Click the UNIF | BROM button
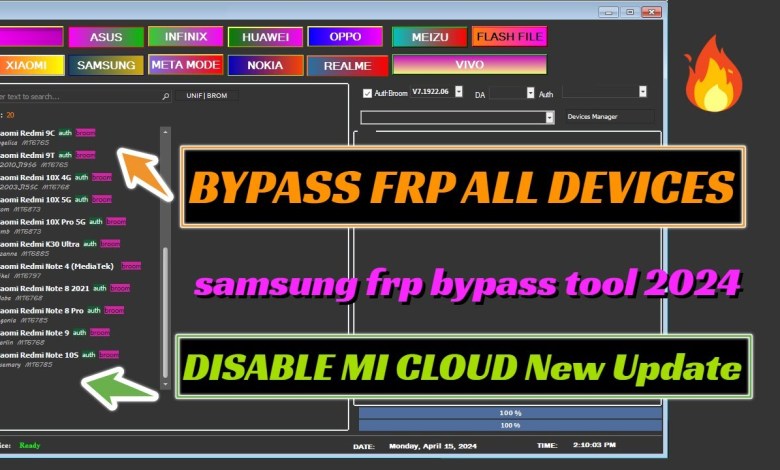This screenshot has width=780, height=470. pyautogui.click(x=207, y=95)
